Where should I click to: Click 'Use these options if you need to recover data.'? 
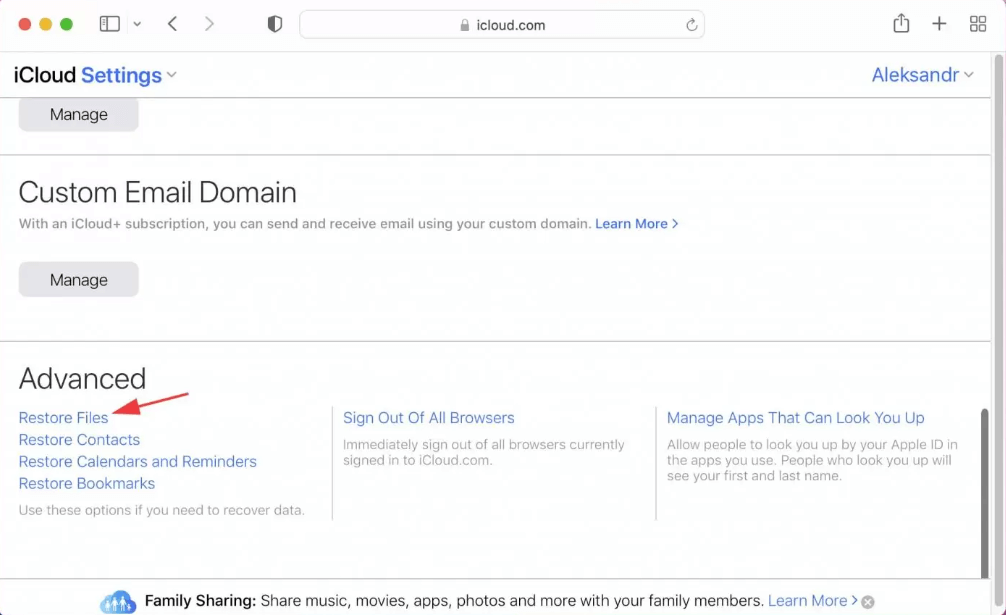(162, 510)
